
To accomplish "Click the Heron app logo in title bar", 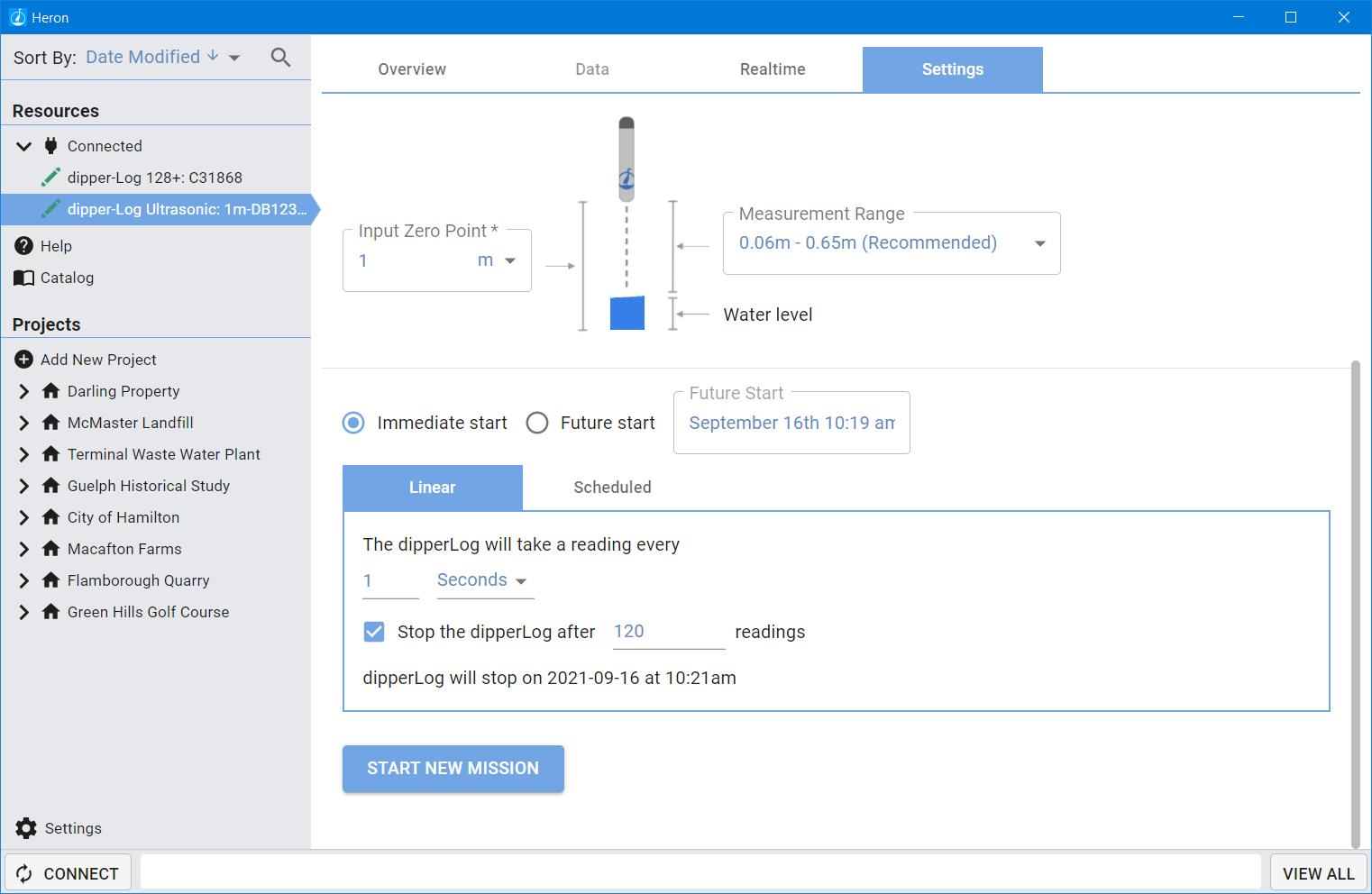I will [16, 17].
